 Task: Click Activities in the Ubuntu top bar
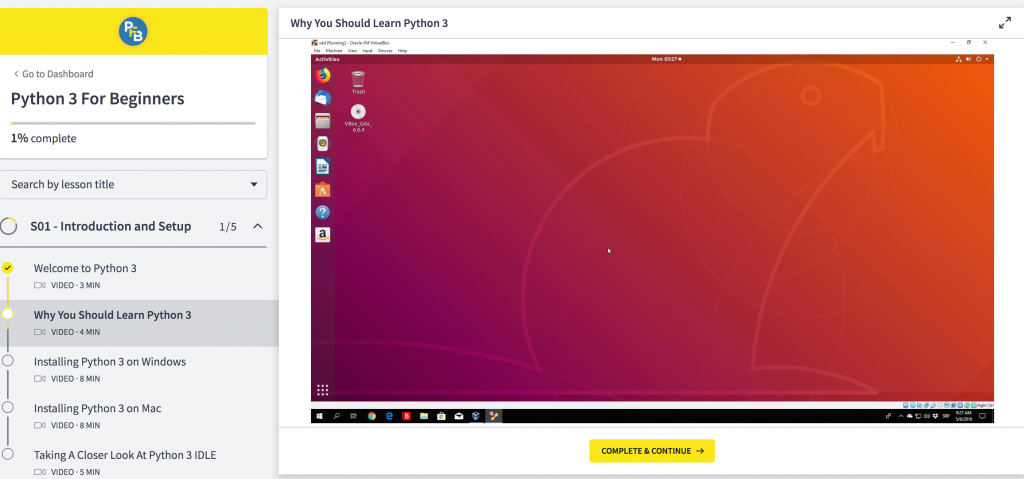tap(327, 59)
